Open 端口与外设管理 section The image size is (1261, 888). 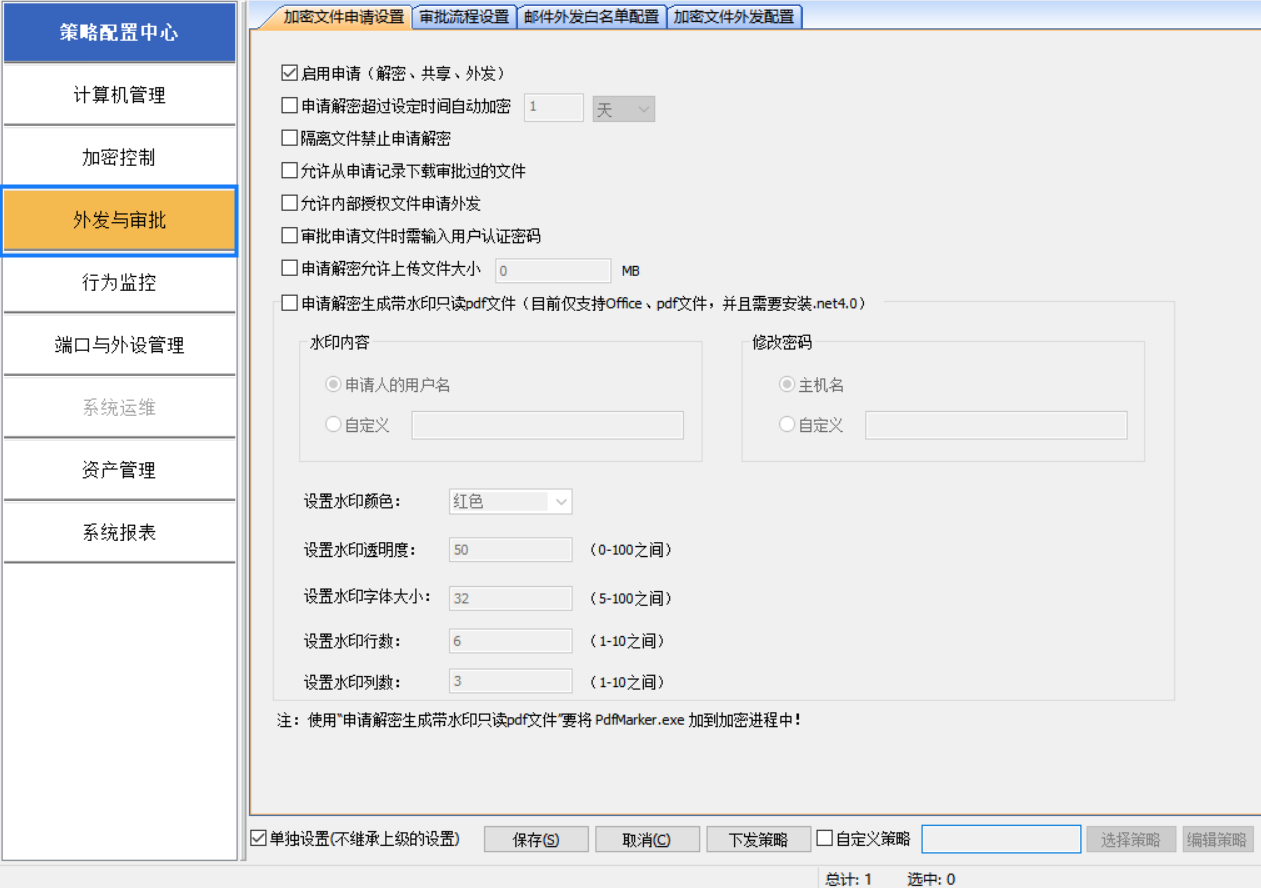119,345
